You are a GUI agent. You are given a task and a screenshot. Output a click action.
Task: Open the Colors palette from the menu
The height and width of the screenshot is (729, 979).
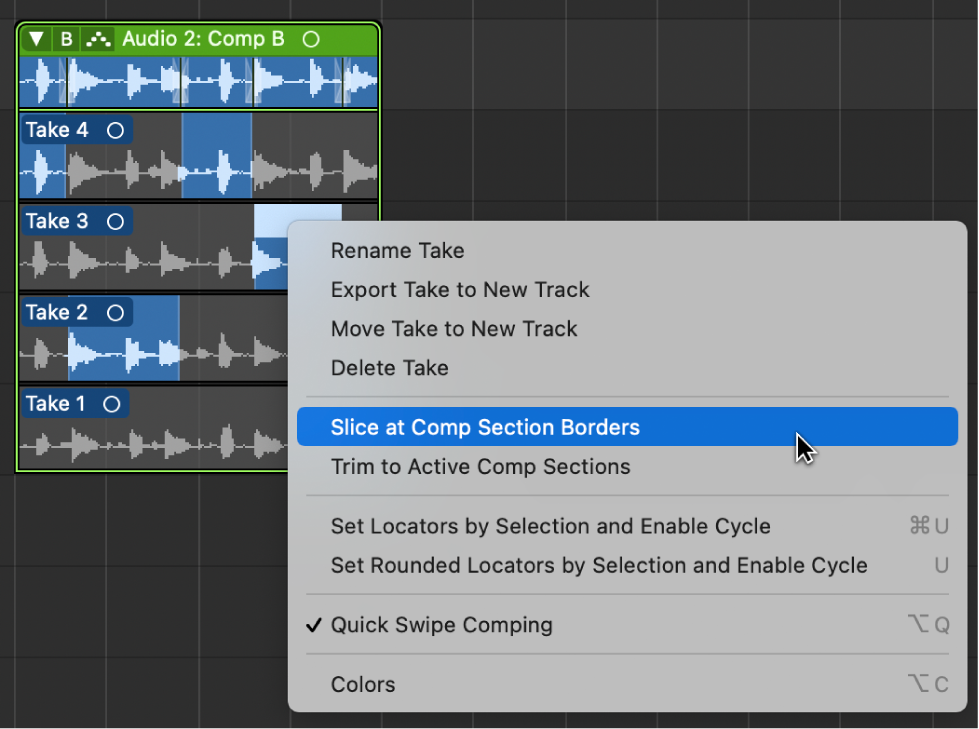pyautogui.click(x=363, y=684)
